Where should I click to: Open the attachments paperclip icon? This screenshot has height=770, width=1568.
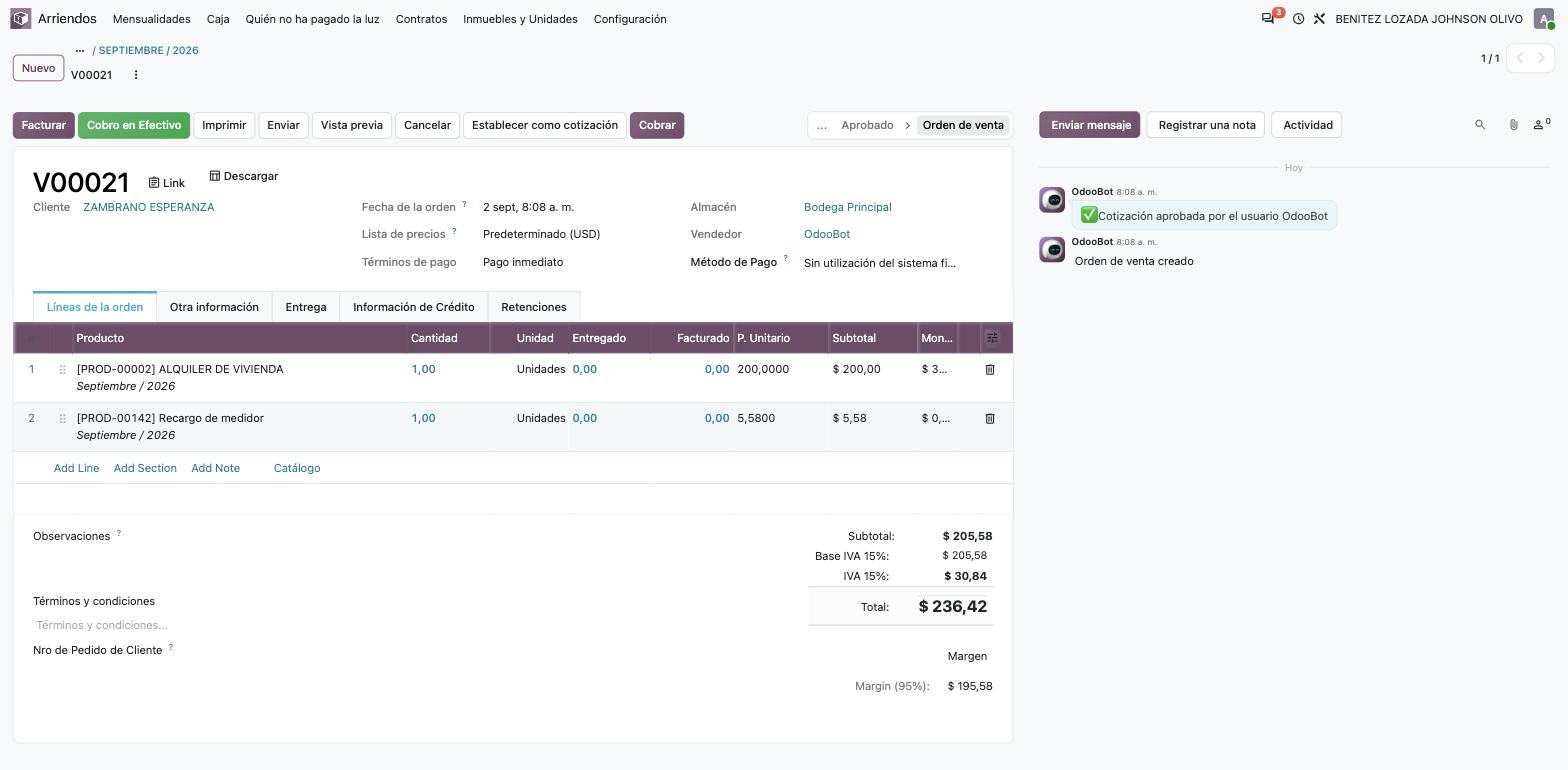tap(1513, 125)
